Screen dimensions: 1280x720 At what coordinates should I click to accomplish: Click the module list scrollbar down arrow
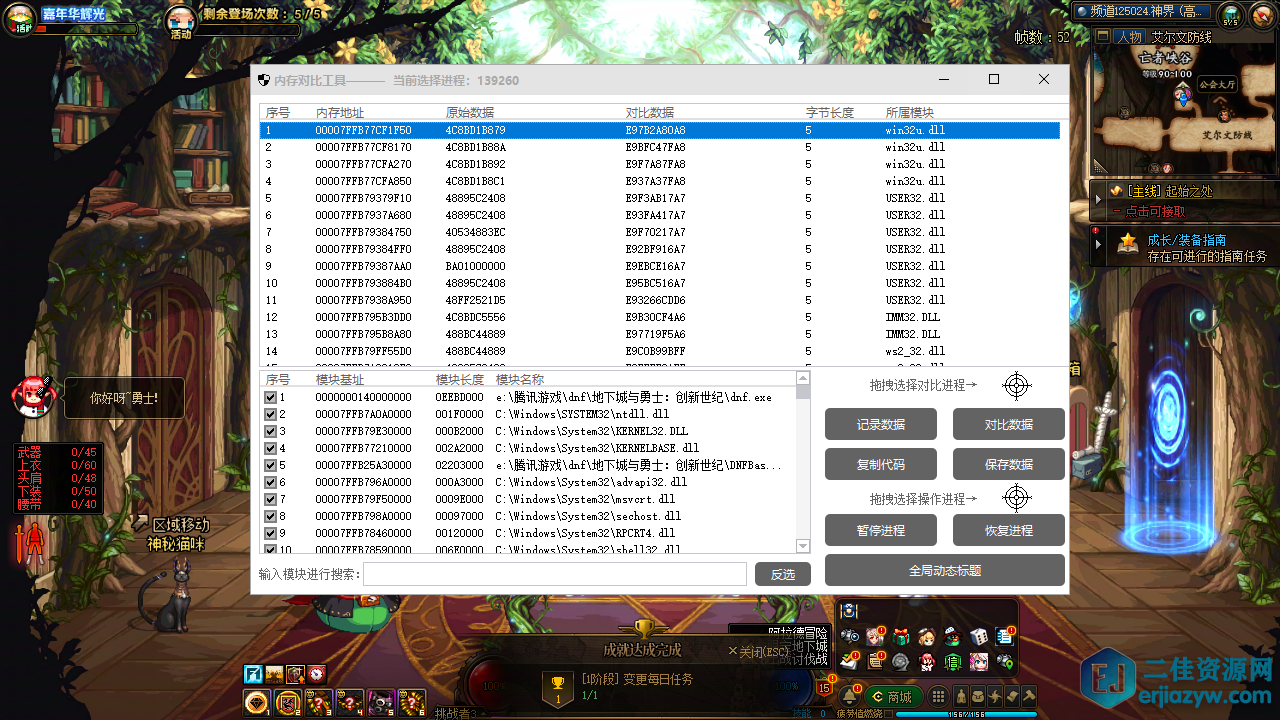click(803, 546)
